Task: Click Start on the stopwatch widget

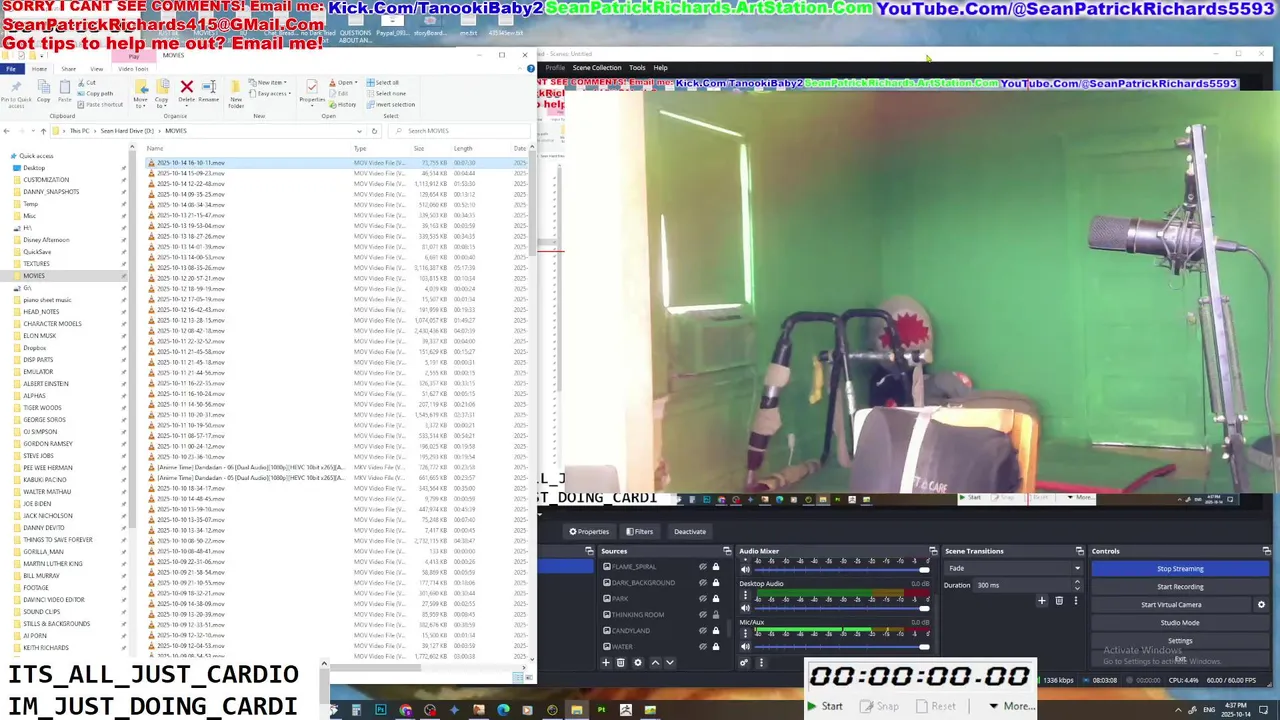Action: [824, 706]
